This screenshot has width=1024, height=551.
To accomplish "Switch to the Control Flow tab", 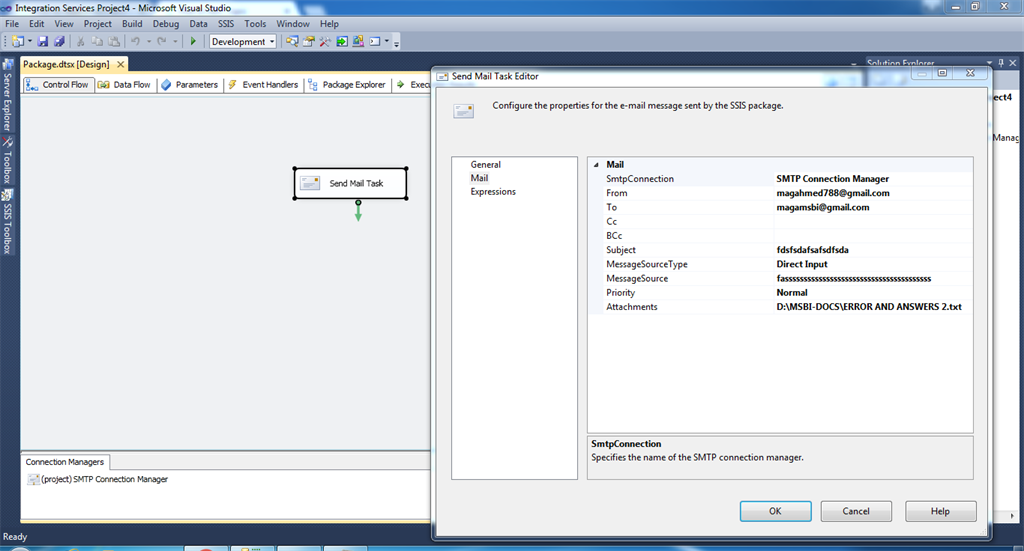I will (x=58, y=84).
